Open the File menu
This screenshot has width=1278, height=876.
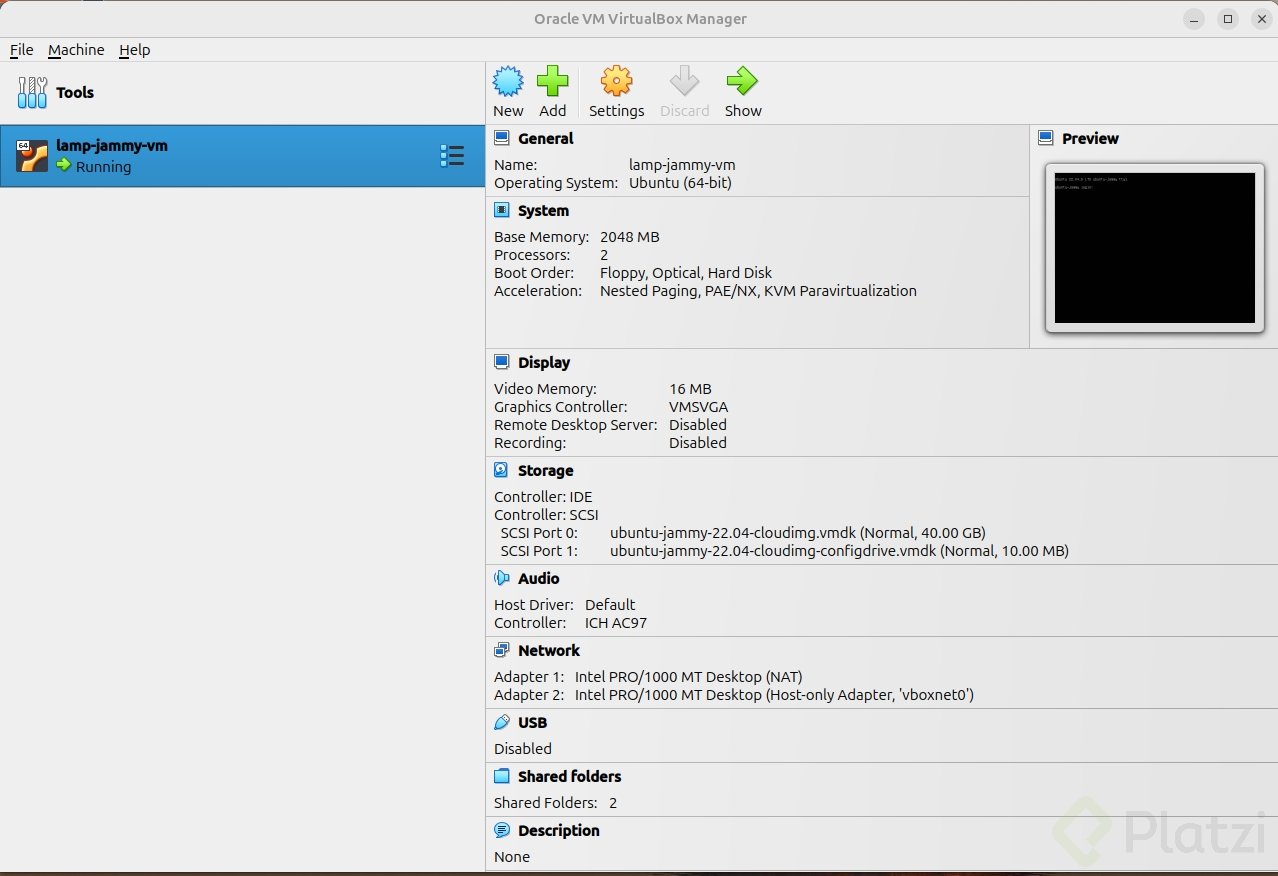click(22, 50)
